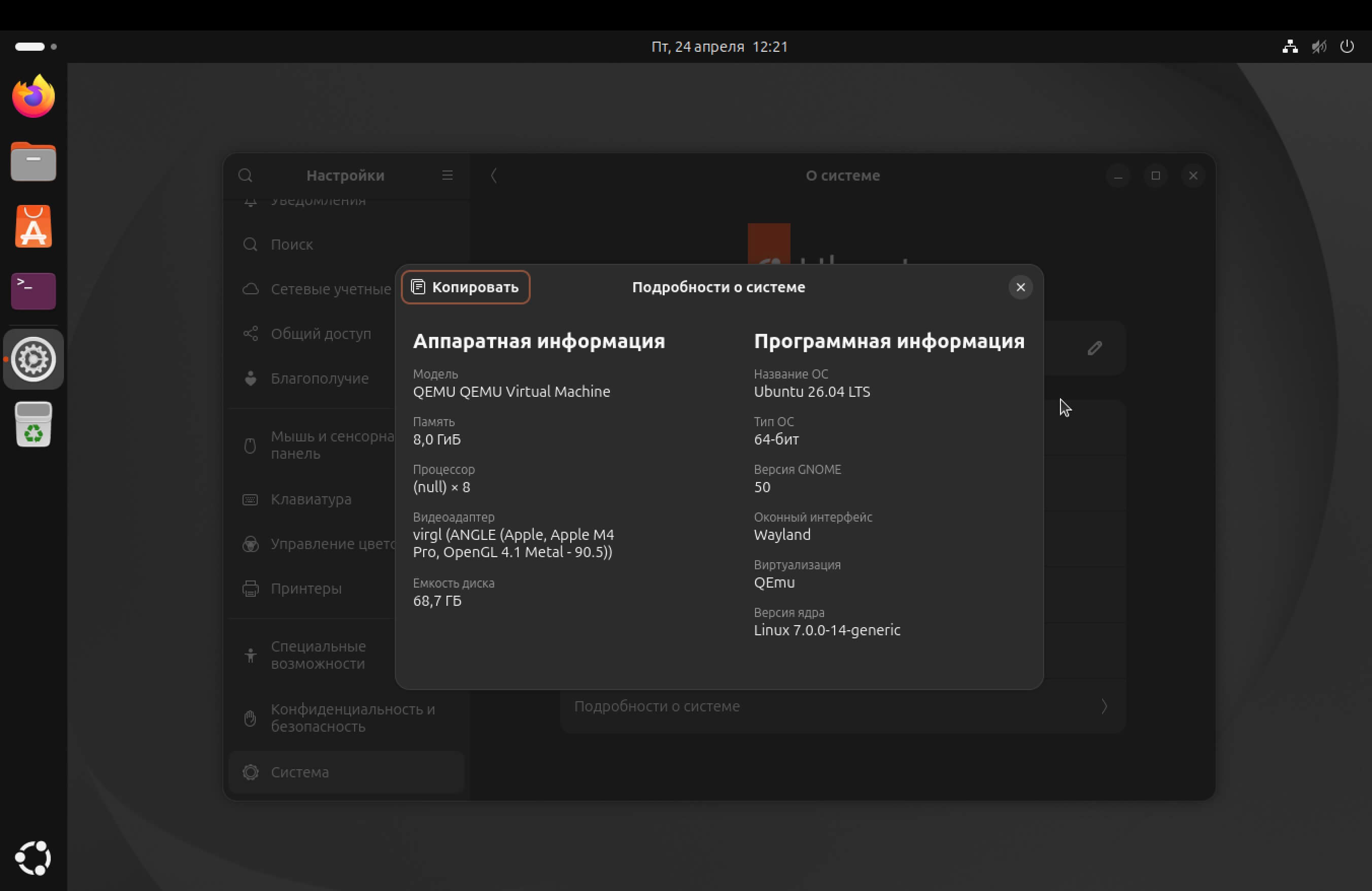Screen dimensions: 1372x891
Task: Open the hamburger menu in Настройки
Action: (x=448, y=175)
